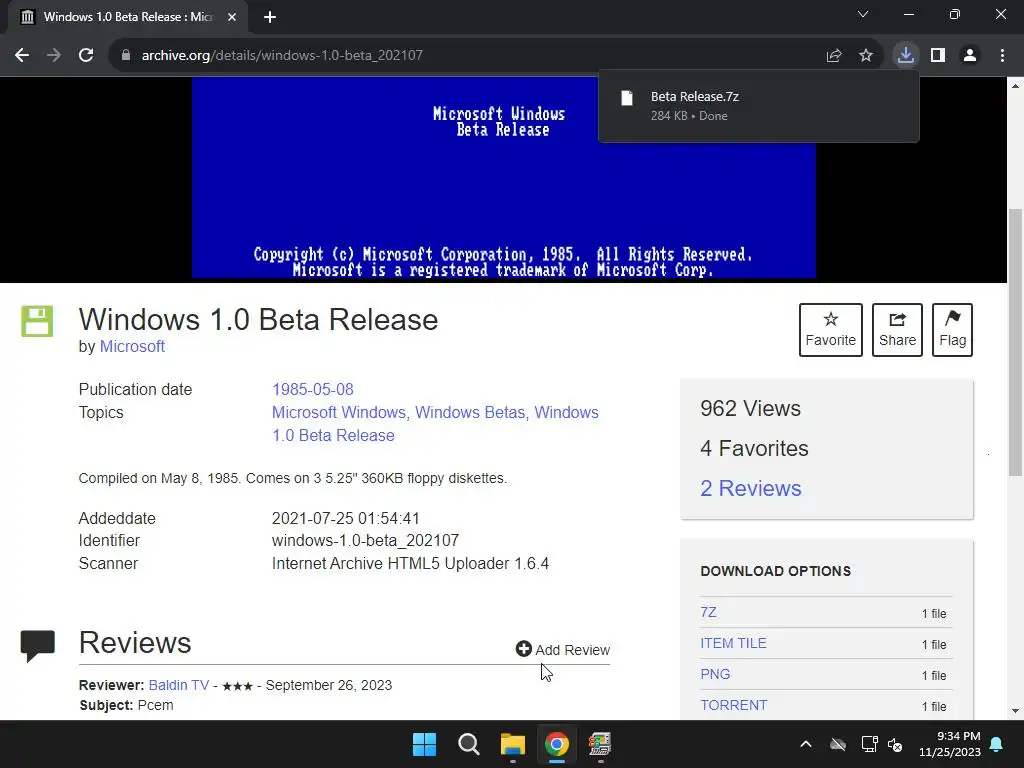Open the notifications bell
The height and width of the screenshot is (768, 1024).
(x=997, y=744)
